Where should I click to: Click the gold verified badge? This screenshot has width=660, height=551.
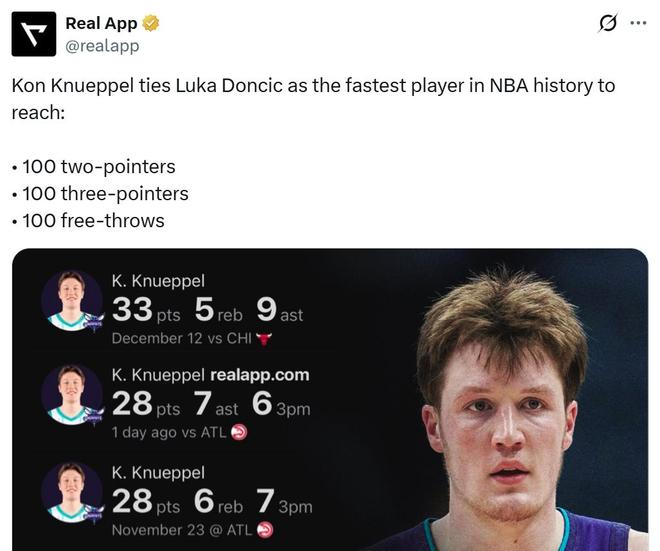point(151,23)
